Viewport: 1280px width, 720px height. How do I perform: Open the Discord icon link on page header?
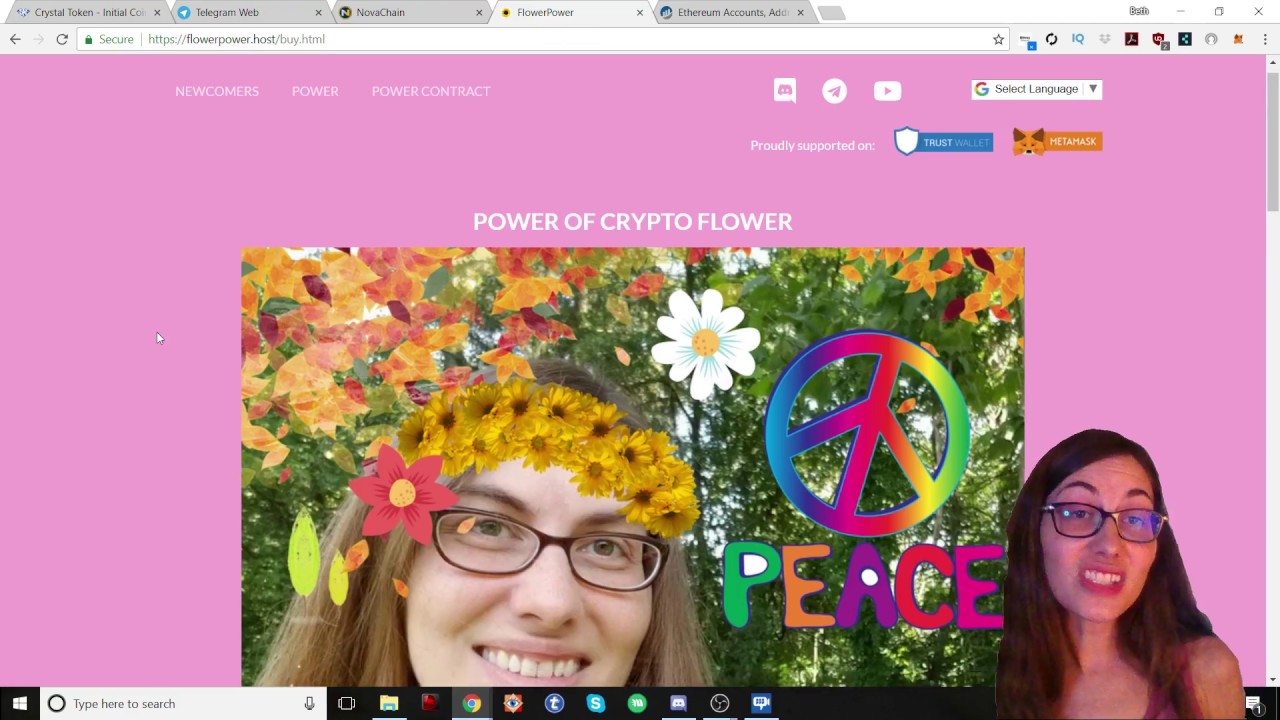[x=785, y=91]
